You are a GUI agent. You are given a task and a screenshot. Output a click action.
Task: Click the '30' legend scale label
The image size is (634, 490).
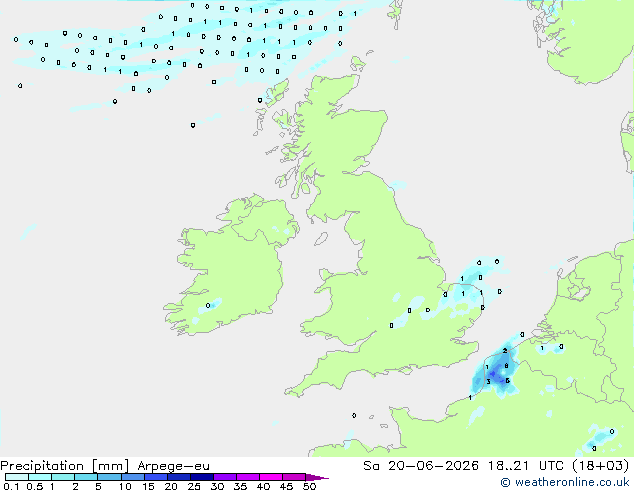[x=217, y=486]
